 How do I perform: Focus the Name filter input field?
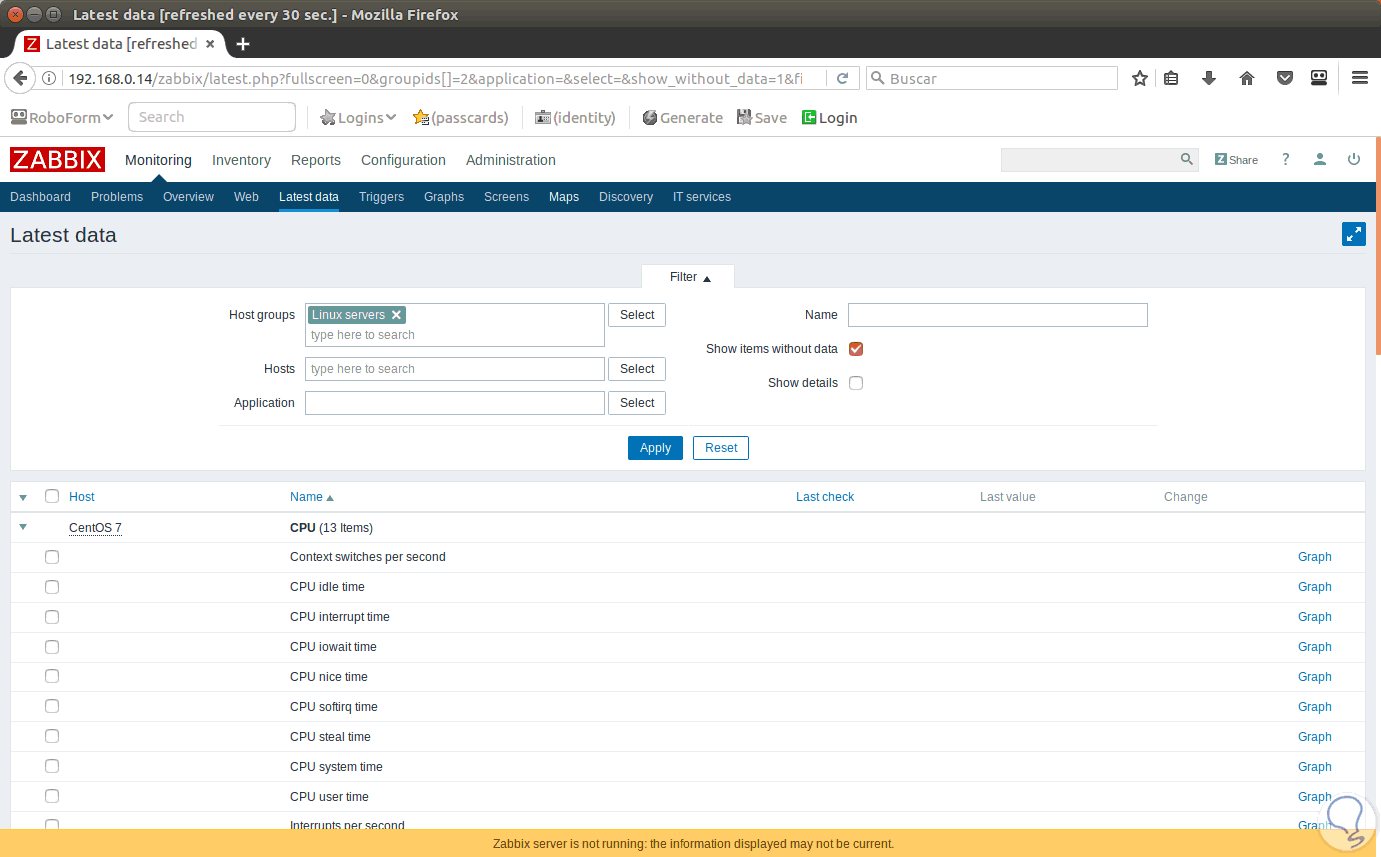(998, 315)
